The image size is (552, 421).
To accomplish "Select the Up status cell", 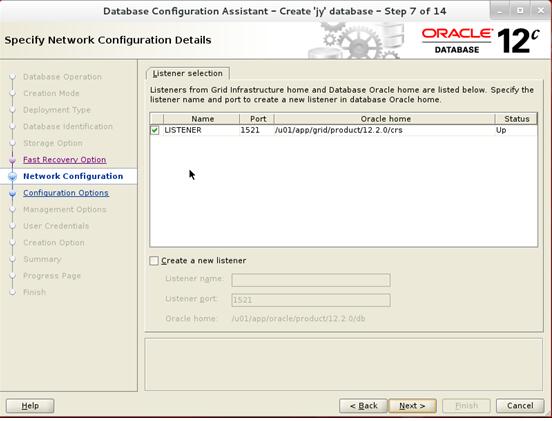I will click(x=516, y=130).
